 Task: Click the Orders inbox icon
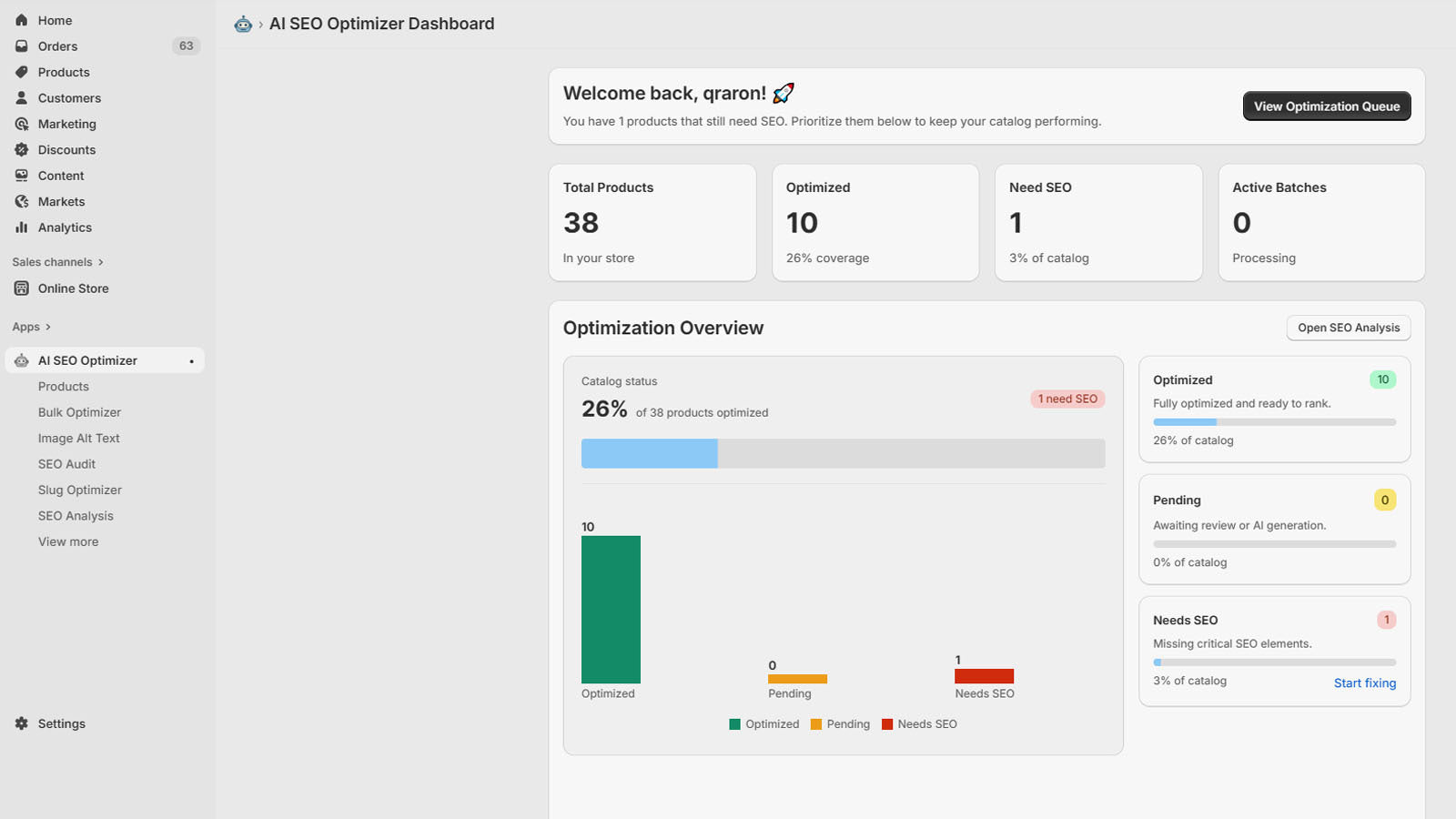click(x=22, y=46)
